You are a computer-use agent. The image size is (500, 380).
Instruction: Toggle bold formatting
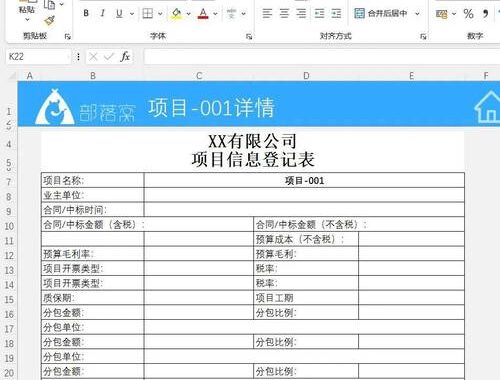[86, 13]
